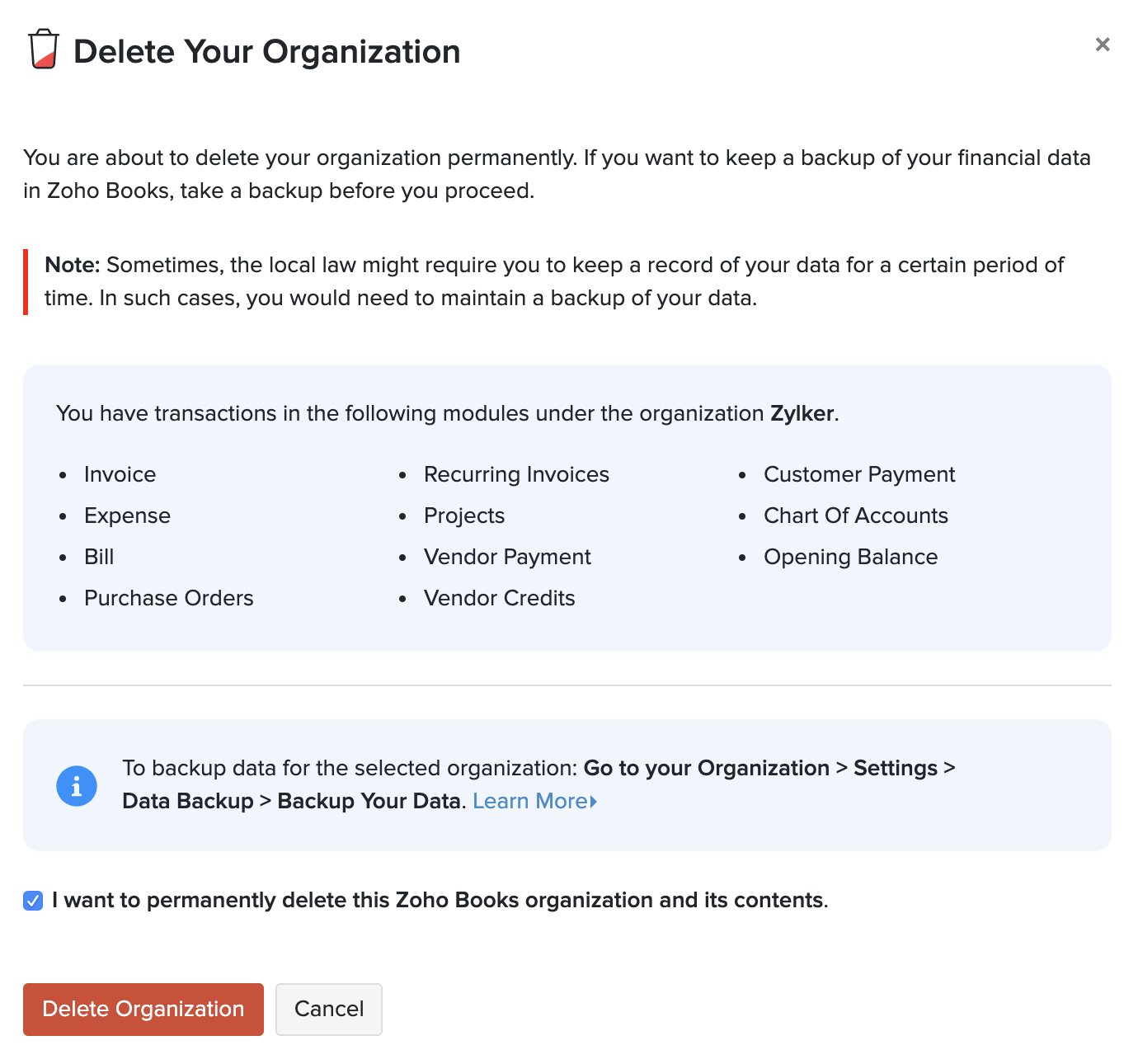Screen dimensions: 1138x1064
Task: Select the Bill entry in modules list
Action: (x=99, y=557)
